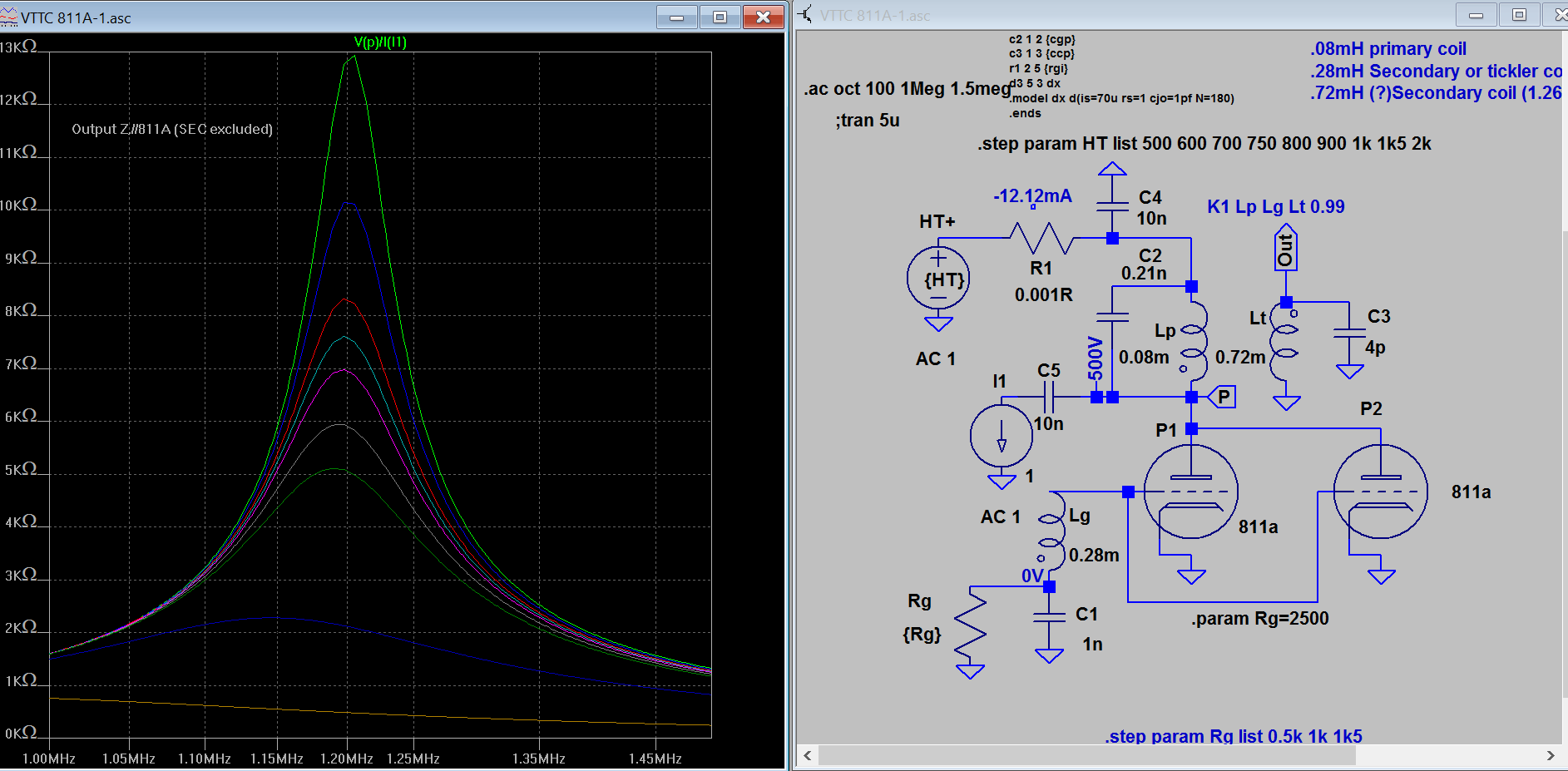
Task: Click the P net label flag
Action: pos(1221,397)
